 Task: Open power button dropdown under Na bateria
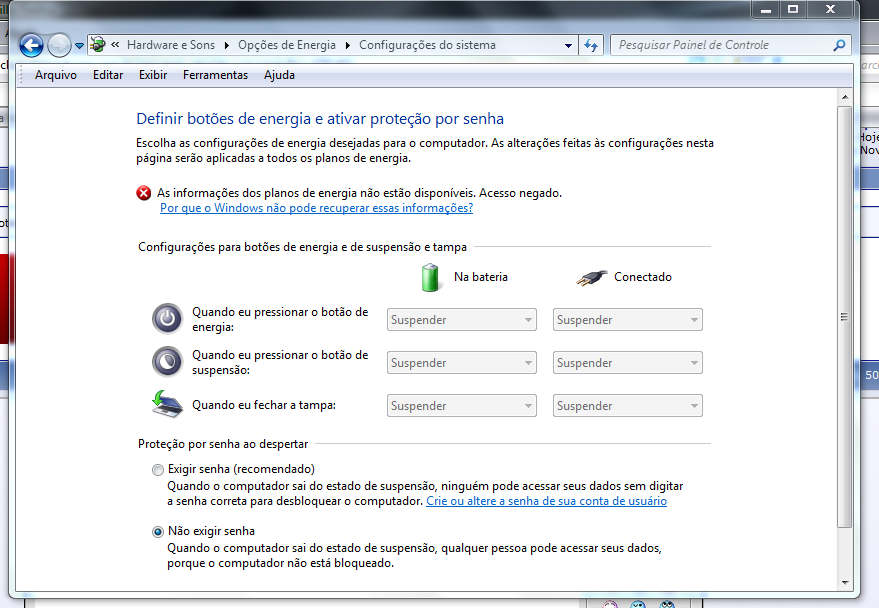click(462, 320)
